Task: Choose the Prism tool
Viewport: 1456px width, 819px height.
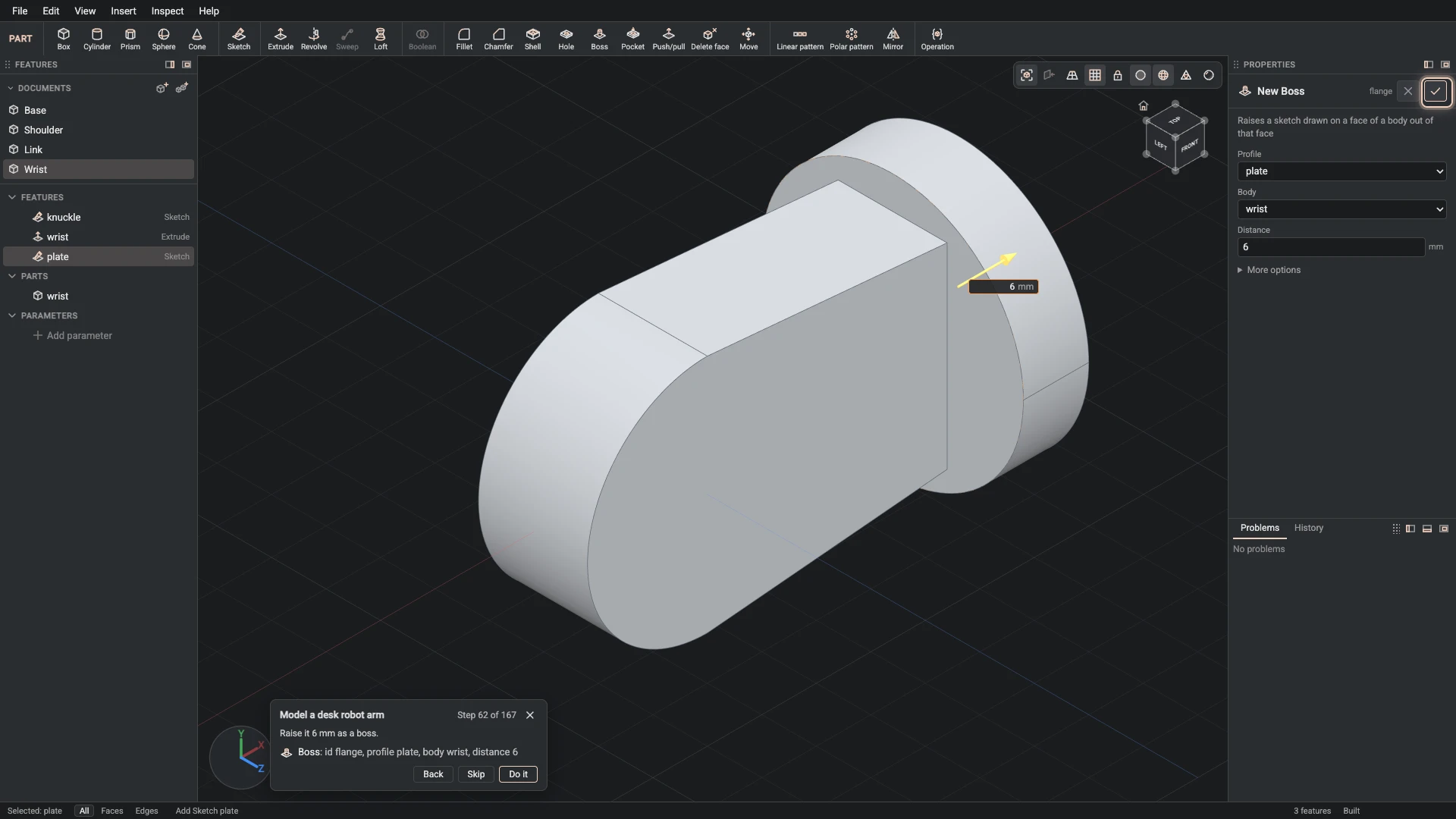Action: [130, 39]
